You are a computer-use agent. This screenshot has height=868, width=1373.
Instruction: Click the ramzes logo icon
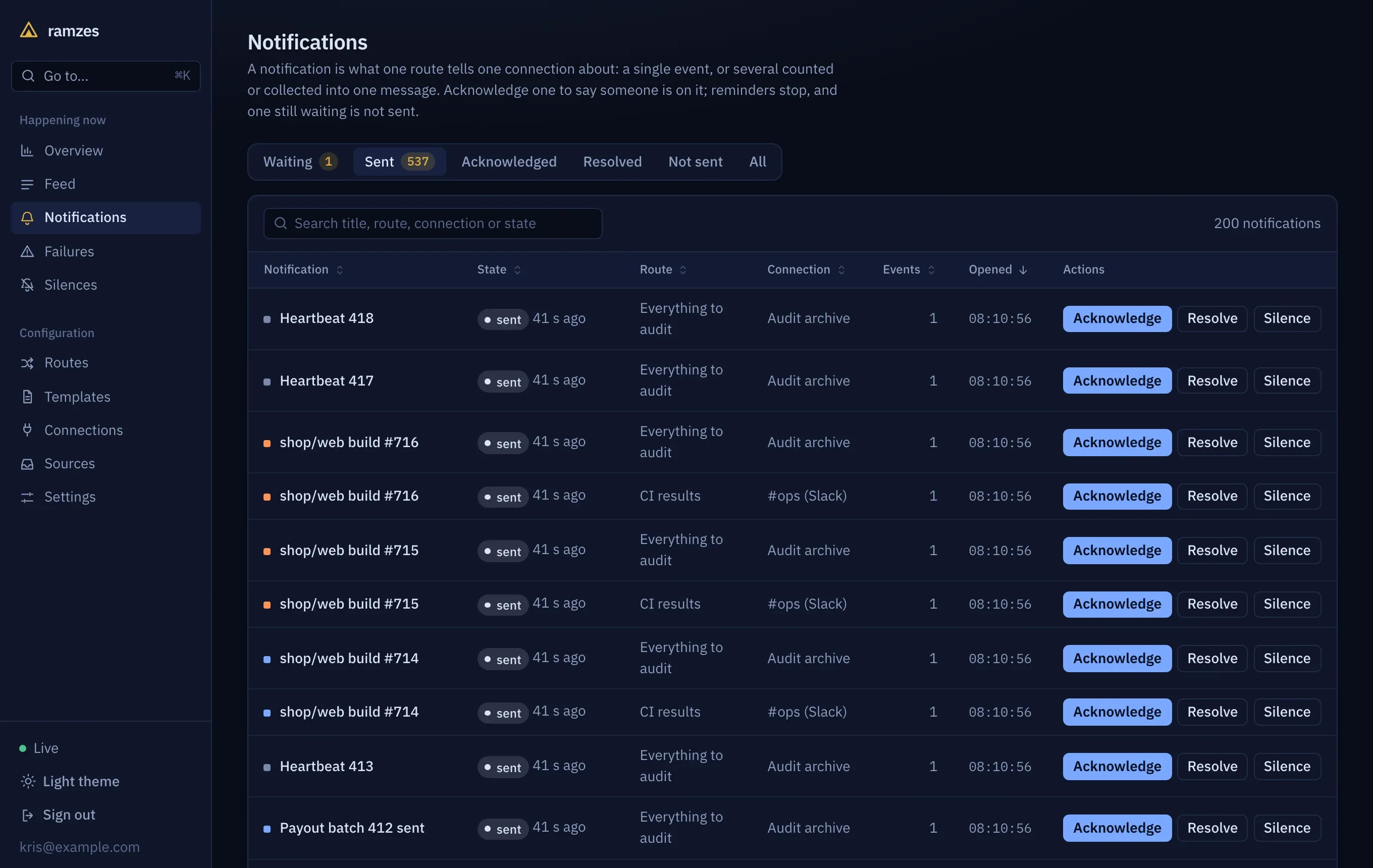[28, 30]
